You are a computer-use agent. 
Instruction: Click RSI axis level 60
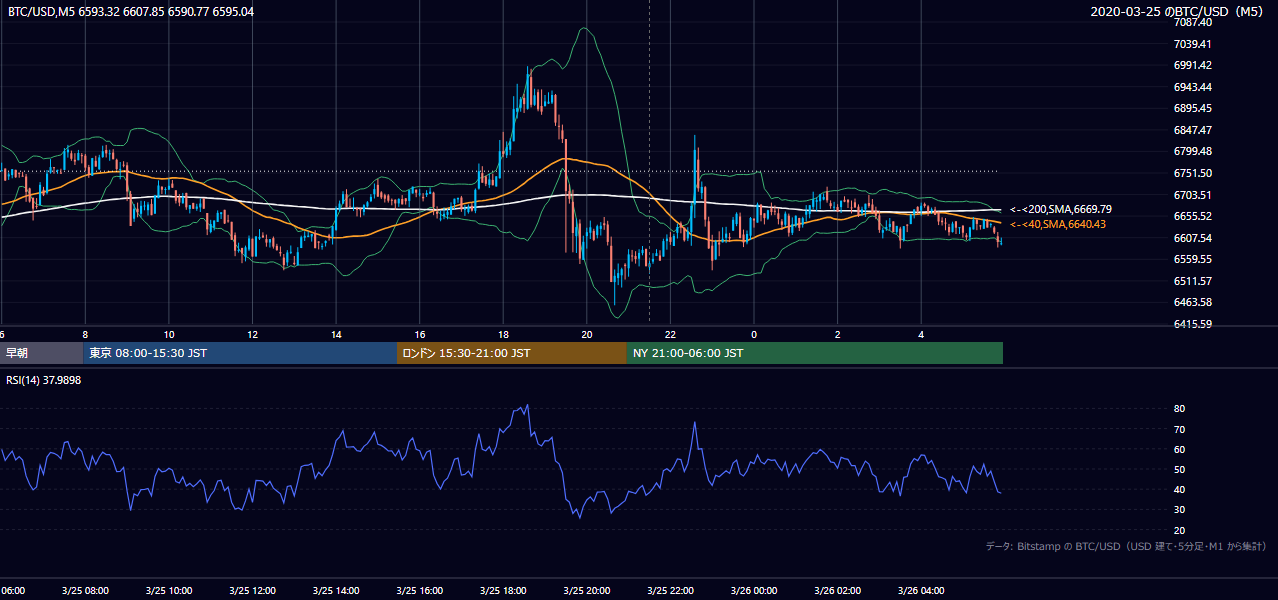click(x=1179, y=449)
